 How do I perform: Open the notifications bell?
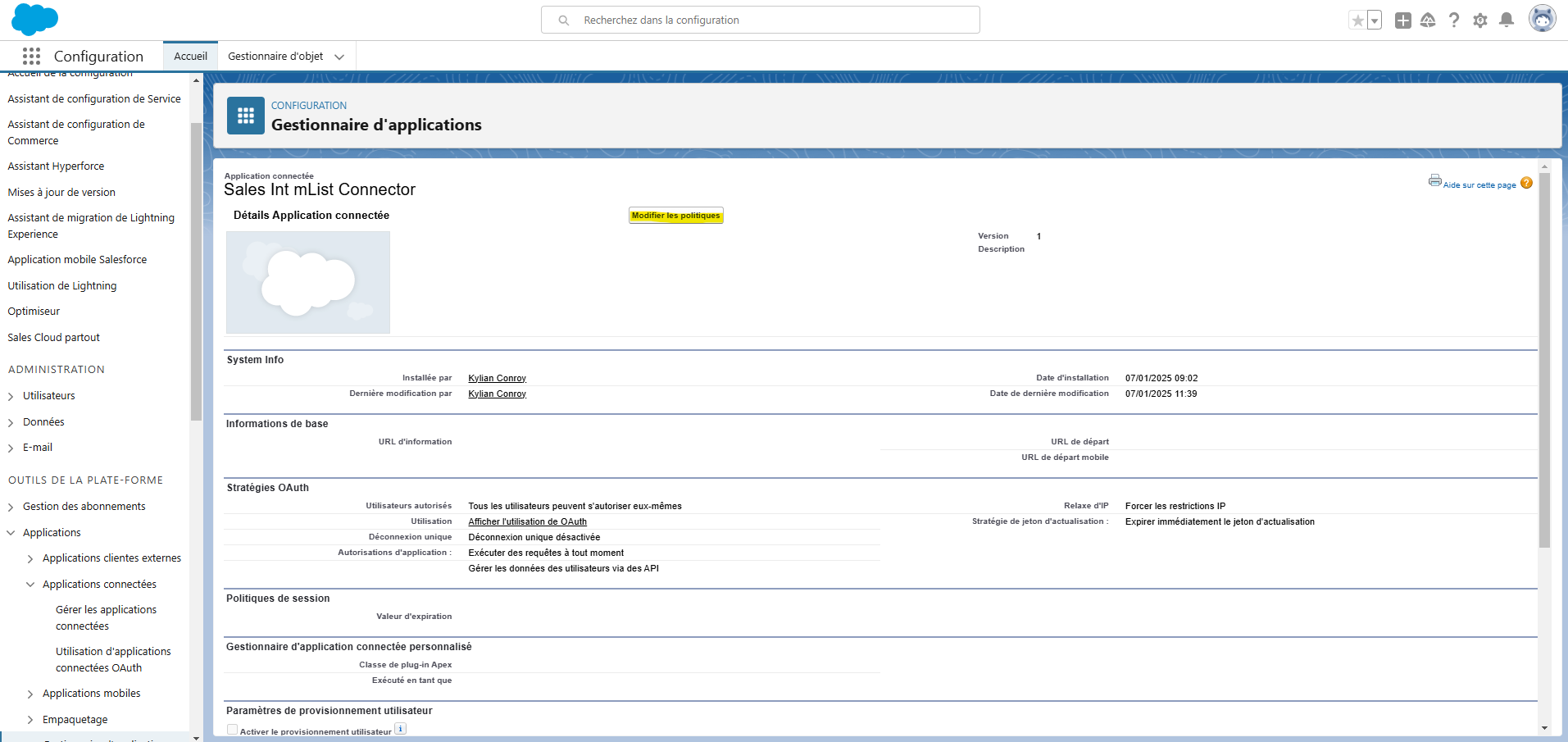tap(1507, 20)
